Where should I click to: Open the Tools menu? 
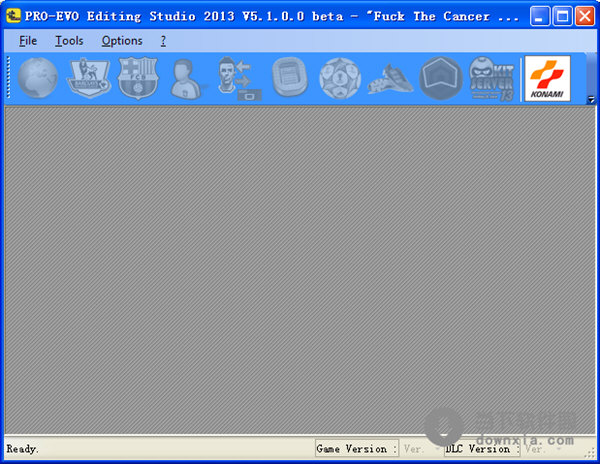pyautogui.click(x=69, y=41)
